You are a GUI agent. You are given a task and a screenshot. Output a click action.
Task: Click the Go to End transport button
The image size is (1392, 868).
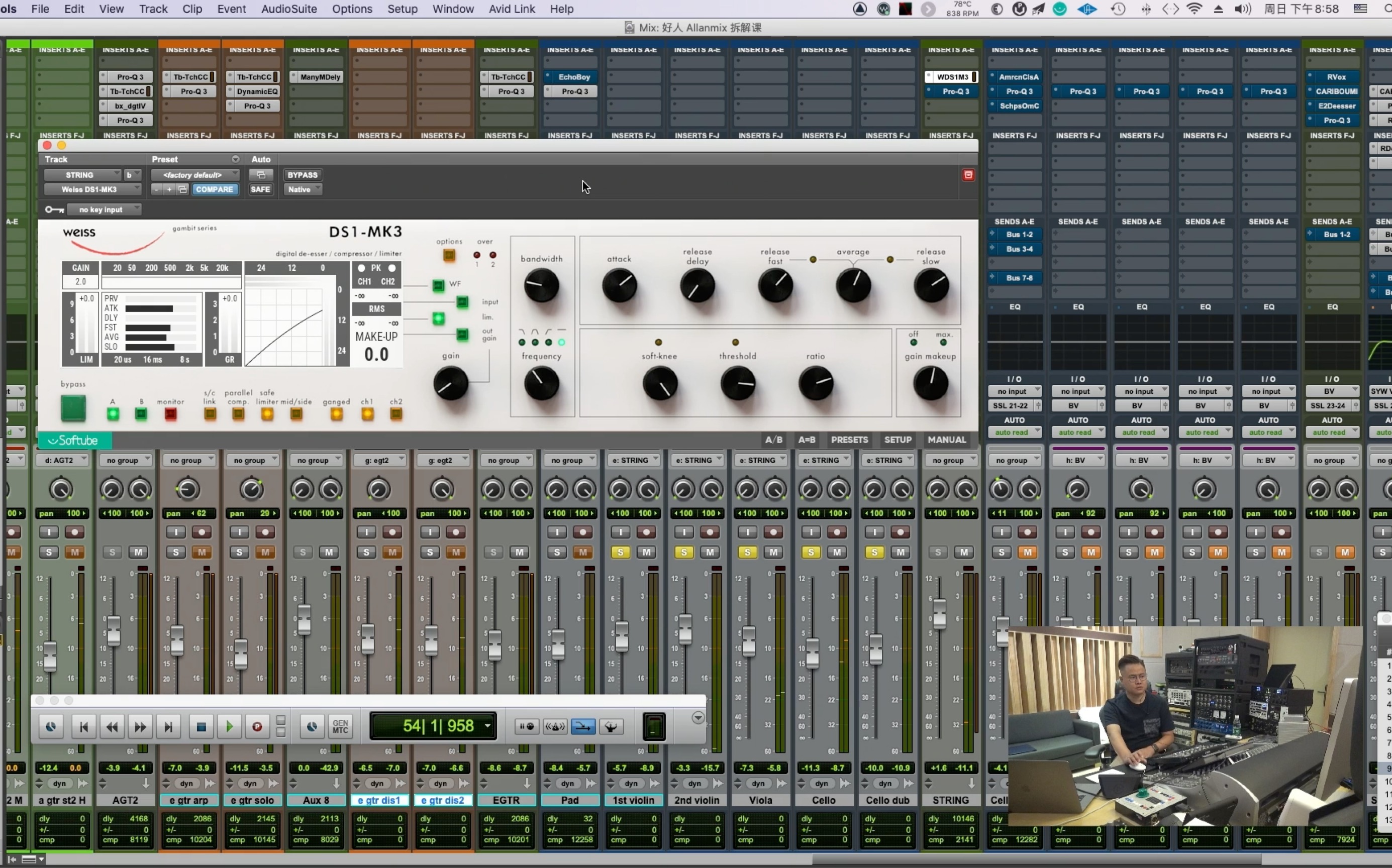point(168,727)
